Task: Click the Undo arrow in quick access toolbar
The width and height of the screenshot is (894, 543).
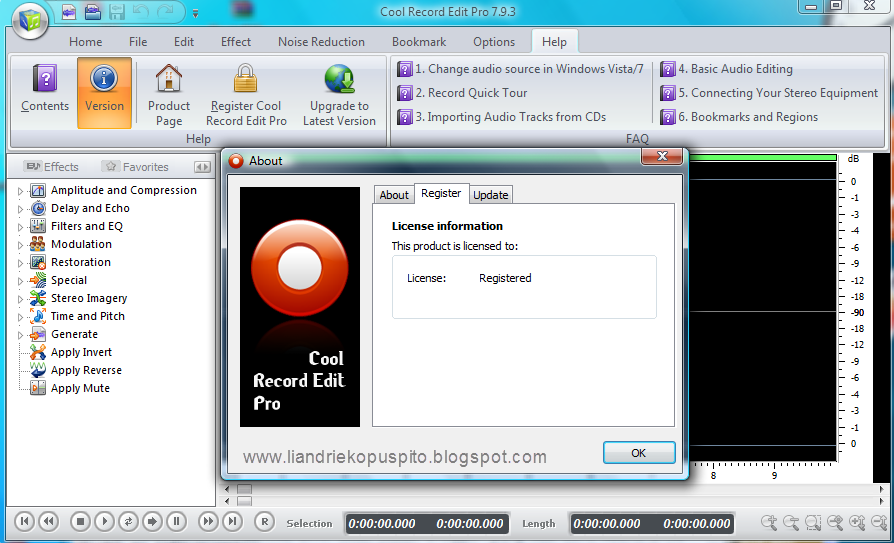Action: [140, 12]
